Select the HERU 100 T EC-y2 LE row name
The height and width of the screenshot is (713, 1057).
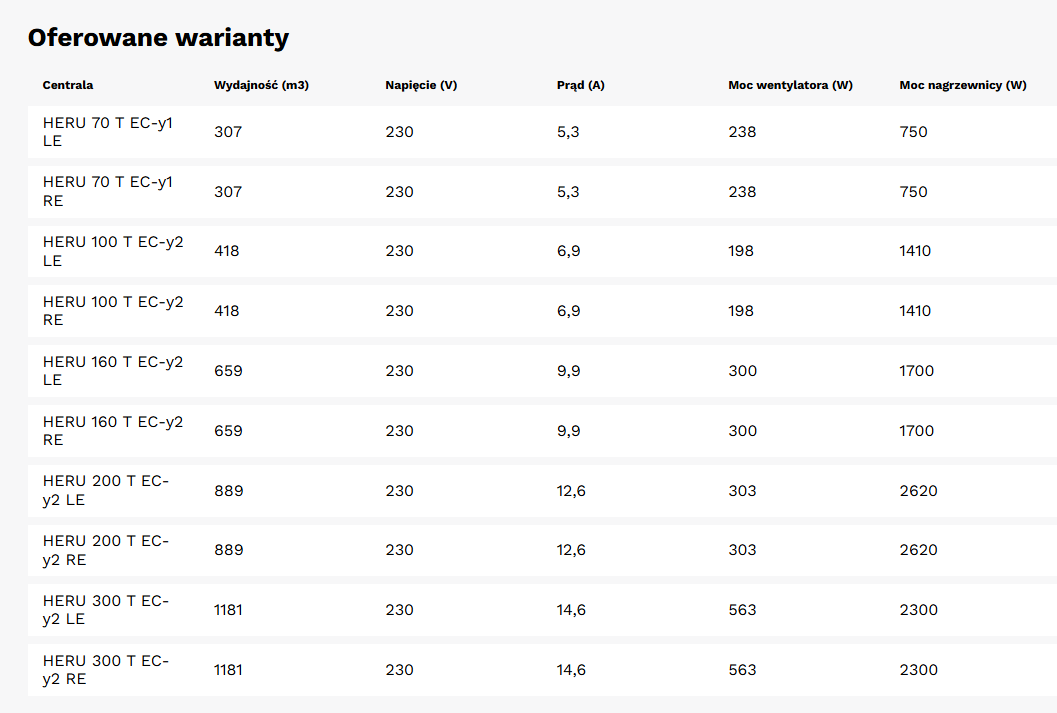coord(113,251)
